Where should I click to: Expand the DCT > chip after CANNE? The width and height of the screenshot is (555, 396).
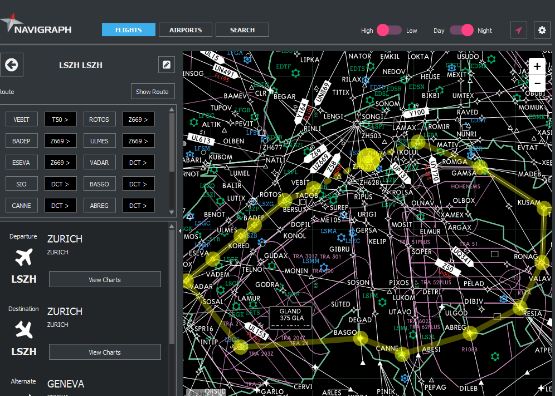(60, 206)
